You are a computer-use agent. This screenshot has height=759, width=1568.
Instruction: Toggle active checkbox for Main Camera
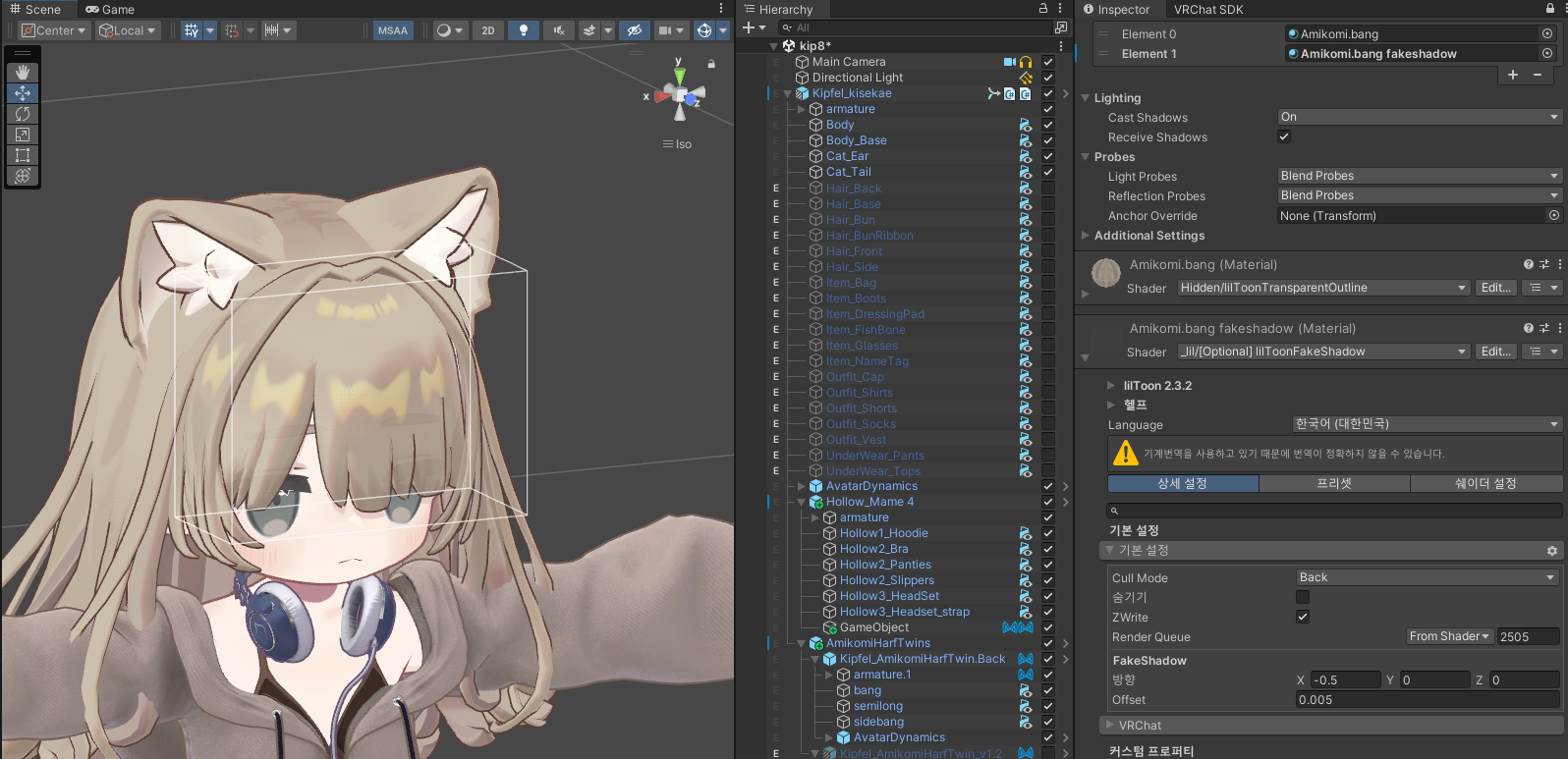pyautogui.click(x=1048, y=62)
